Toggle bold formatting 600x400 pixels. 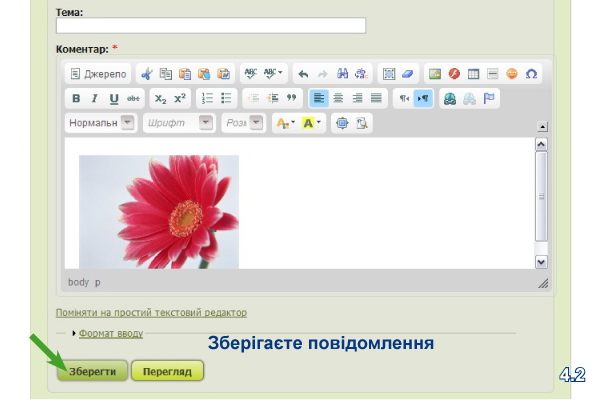76,98
